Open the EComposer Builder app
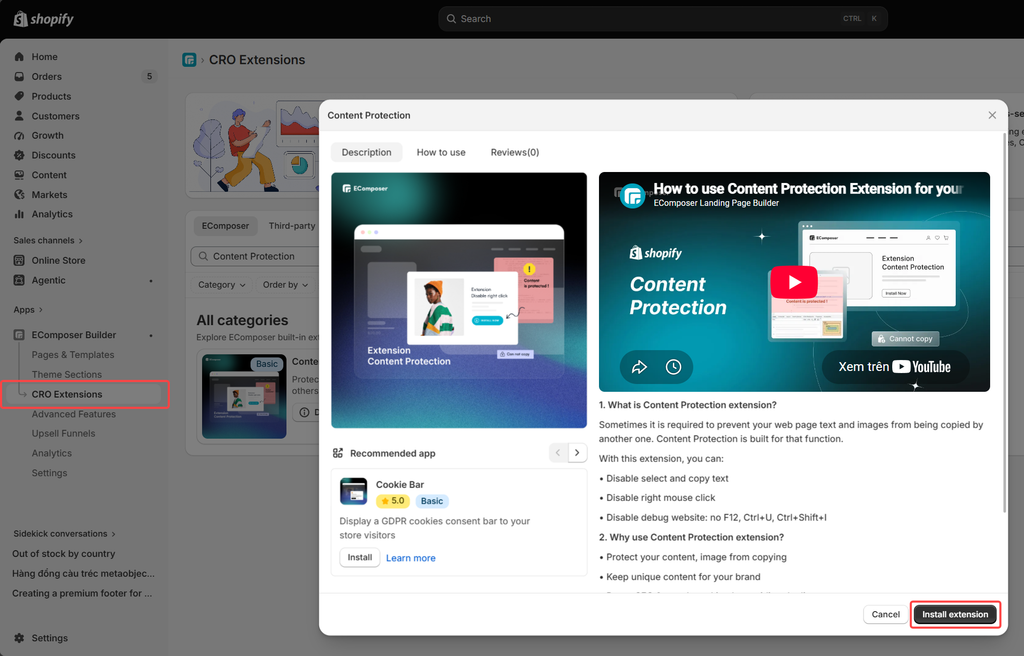This screenshot has width=1024, height=656. coord(74,335)
